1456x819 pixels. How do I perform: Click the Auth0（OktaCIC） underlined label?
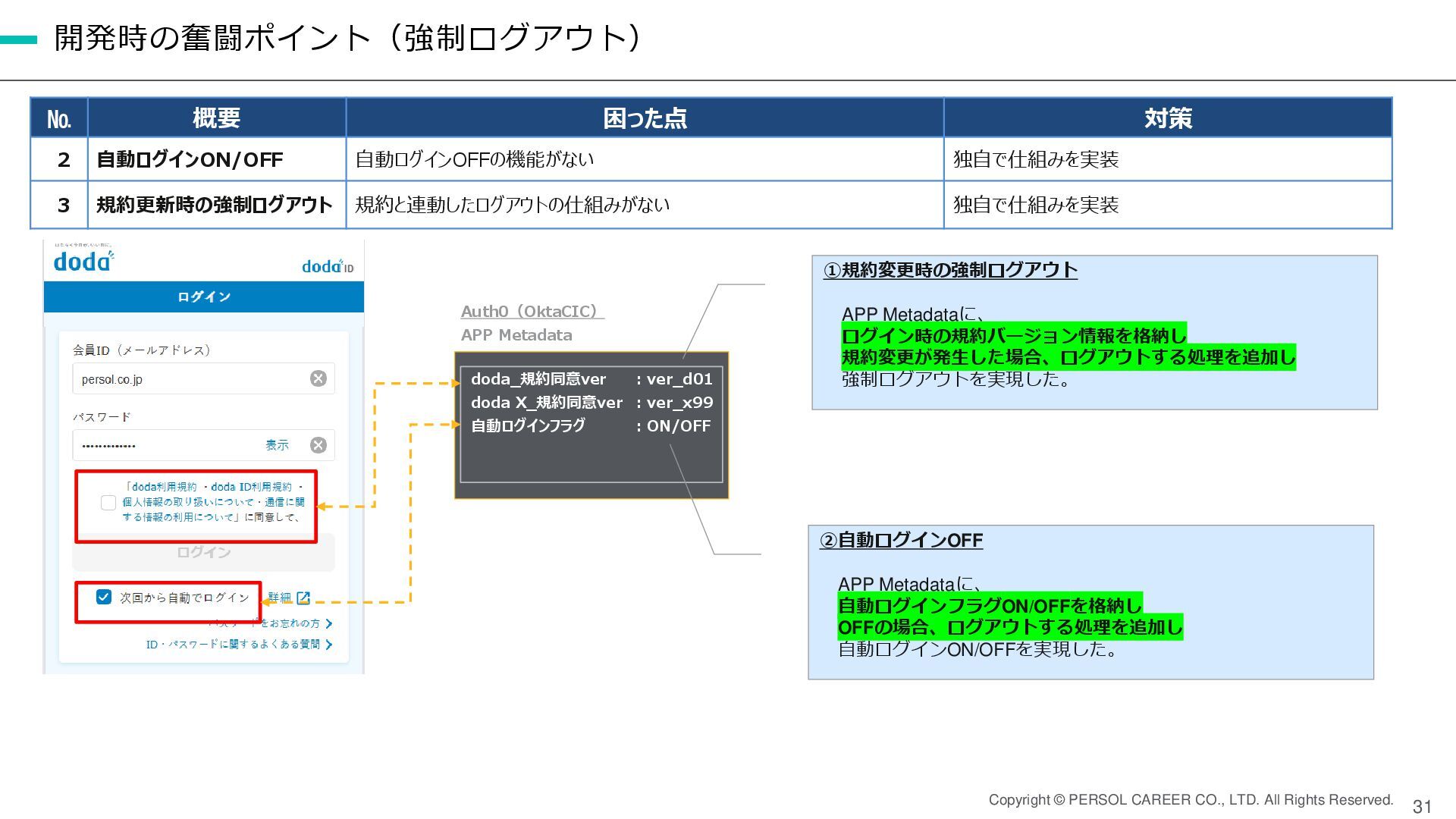[532, 311]
